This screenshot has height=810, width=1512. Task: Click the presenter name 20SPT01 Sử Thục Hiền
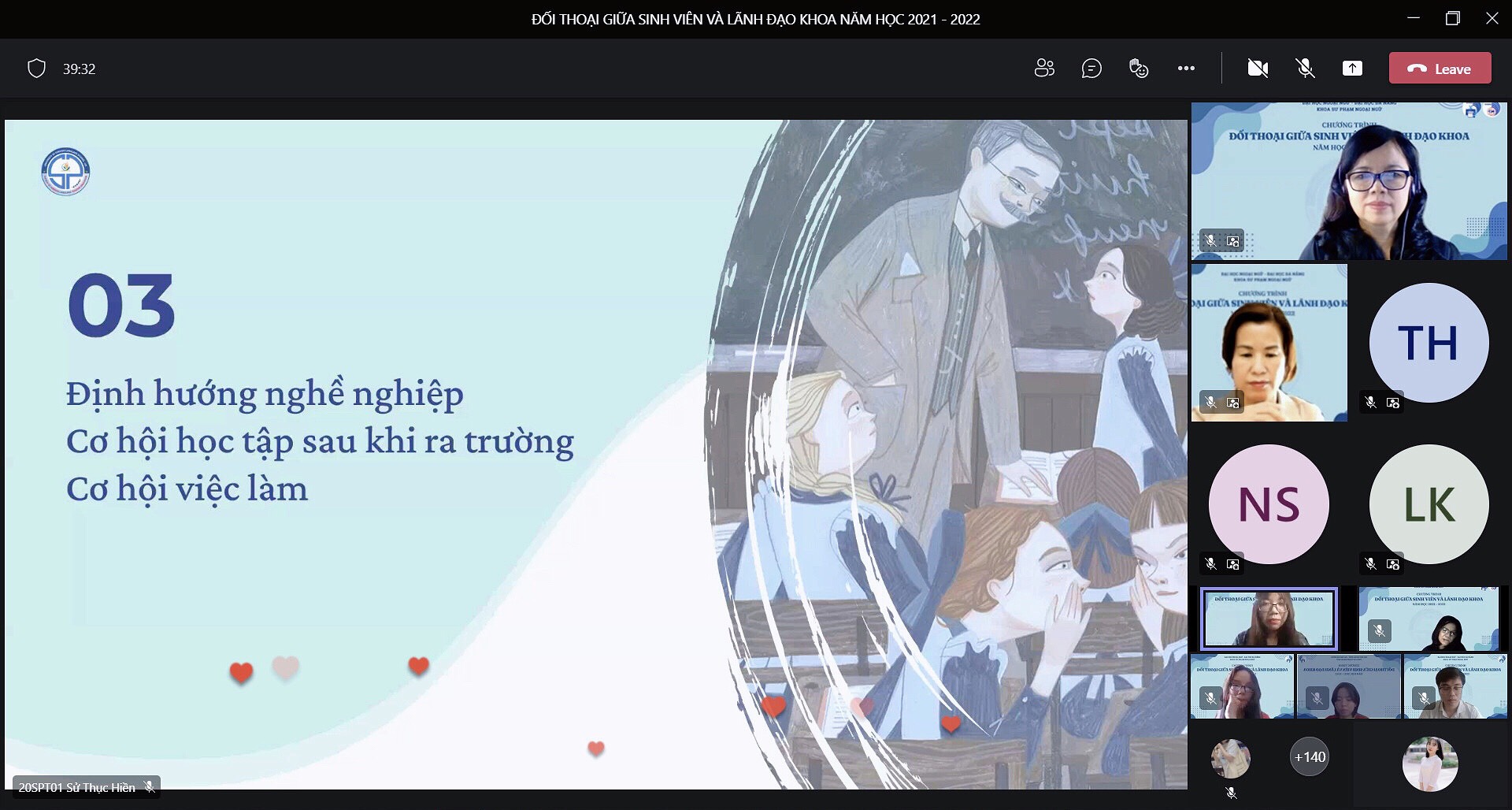(76, 787)
